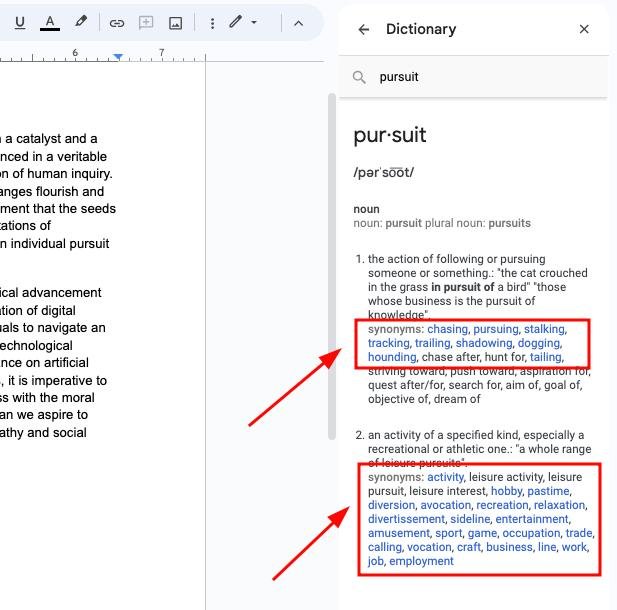Open the synonym link trailing

[x=432, y=343]
